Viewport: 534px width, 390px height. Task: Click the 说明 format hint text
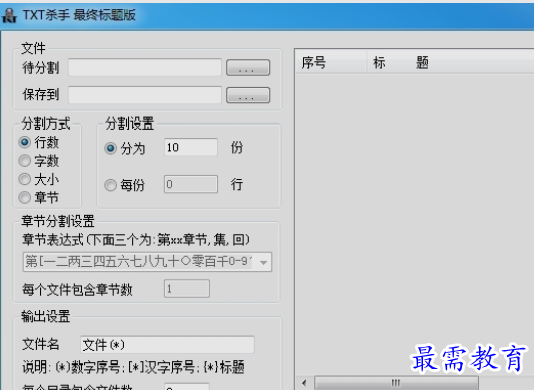click(x=133, y=367)
